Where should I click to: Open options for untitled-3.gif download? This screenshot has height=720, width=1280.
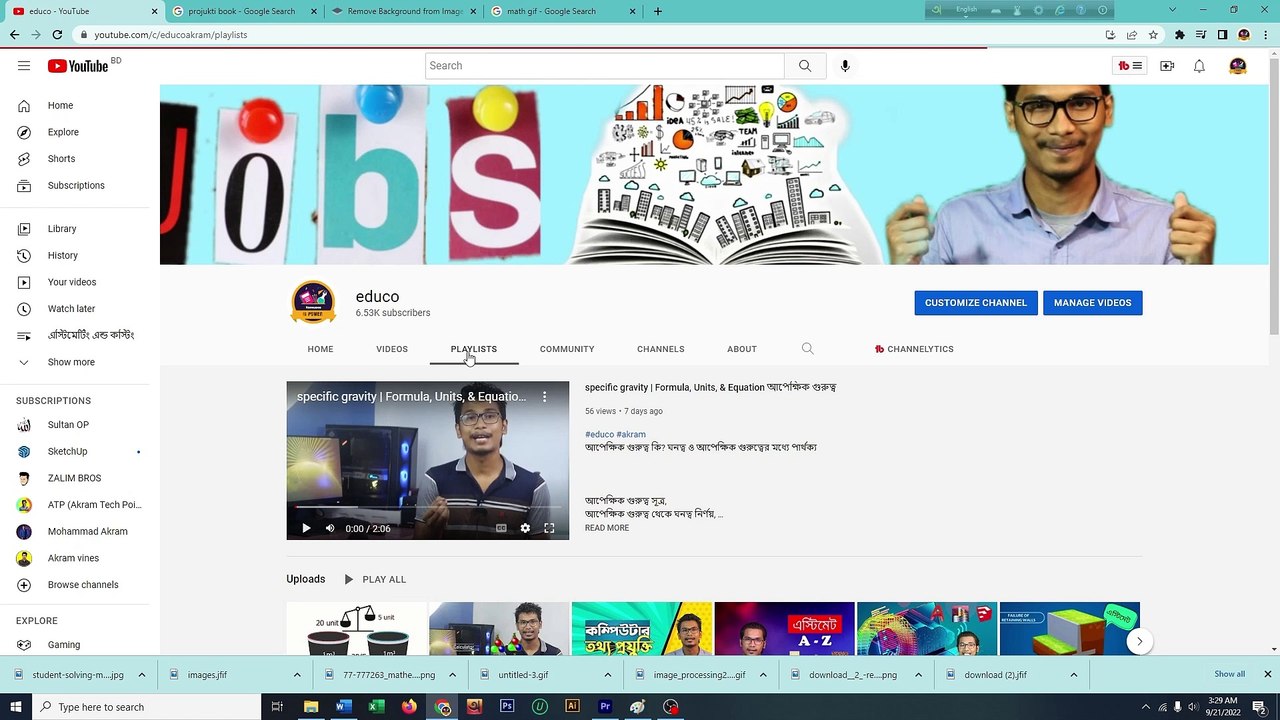[x=607, y=675]
